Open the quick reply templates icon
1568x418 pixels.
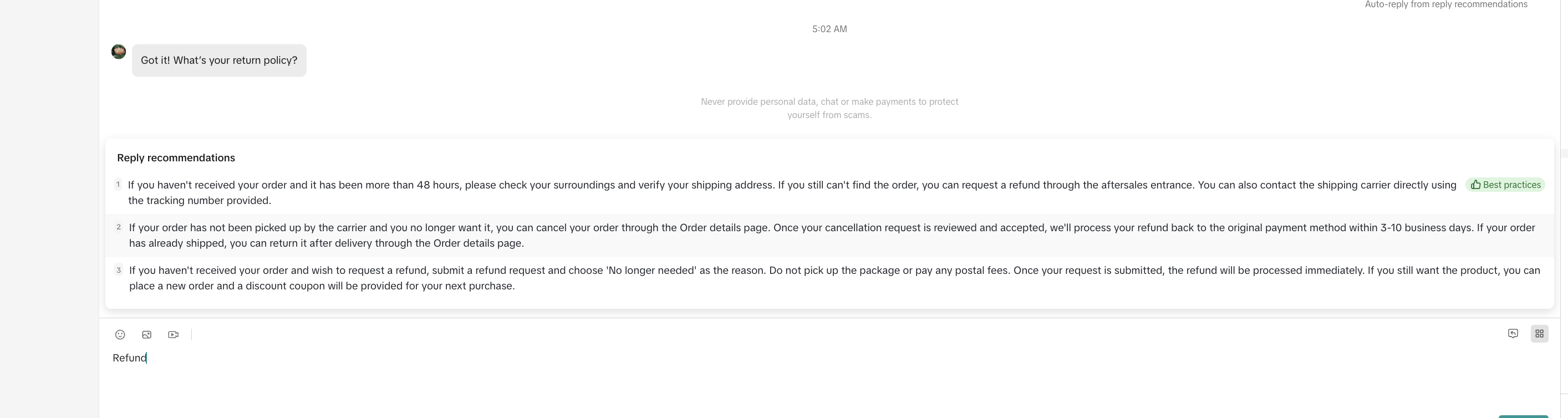click(x=1513, y=333)
